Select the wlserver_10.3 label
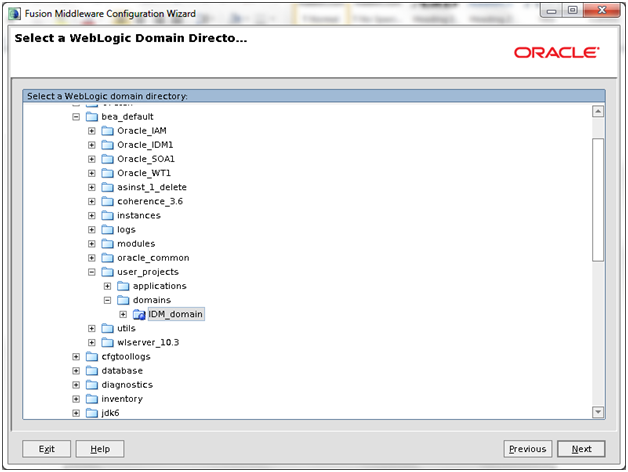628x472 pixels. (x=148, y=343)
